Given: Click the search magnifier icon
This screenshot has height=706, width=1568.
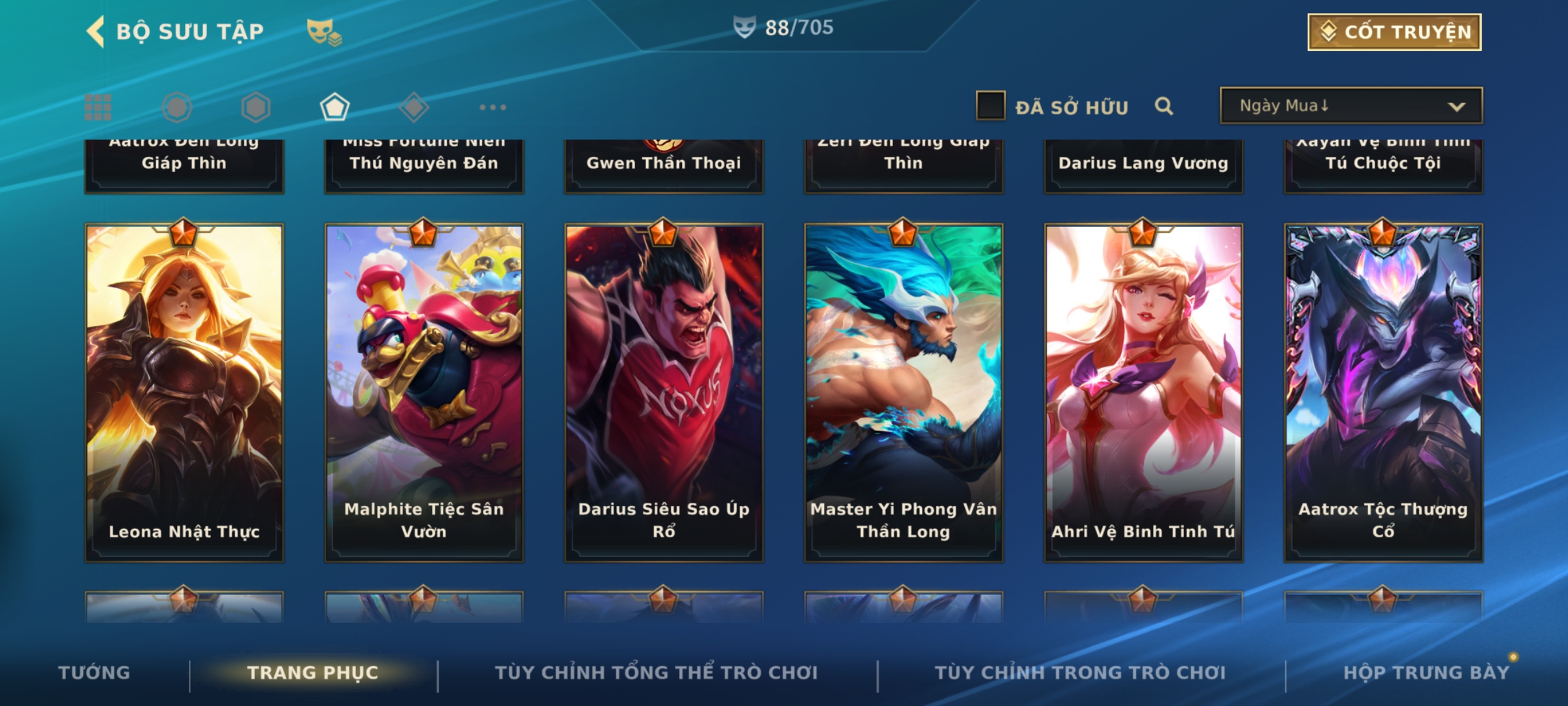Looking at the screenshot, I should click(x=1164, y=106).
